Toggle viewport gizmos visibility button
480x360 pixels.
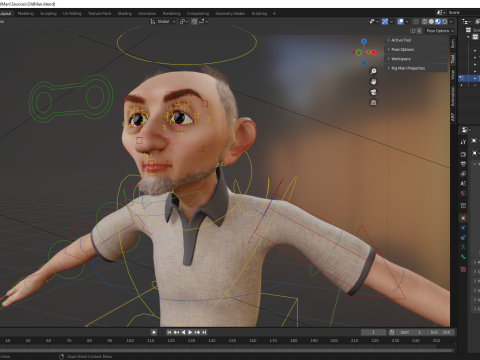click(385, 22)
